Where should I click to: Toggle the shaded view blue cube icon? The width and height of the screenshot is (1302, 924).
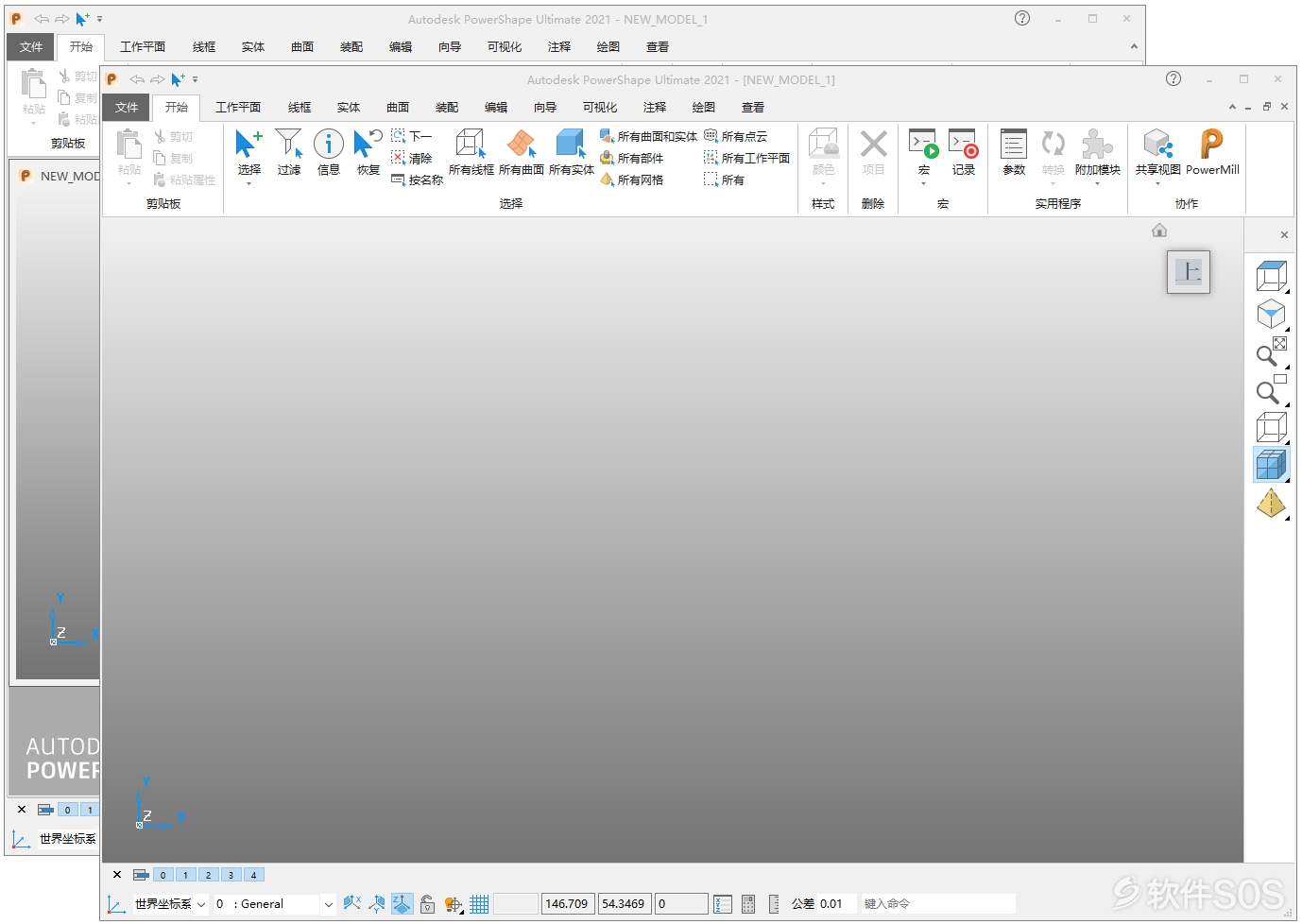coord(1272,465)
